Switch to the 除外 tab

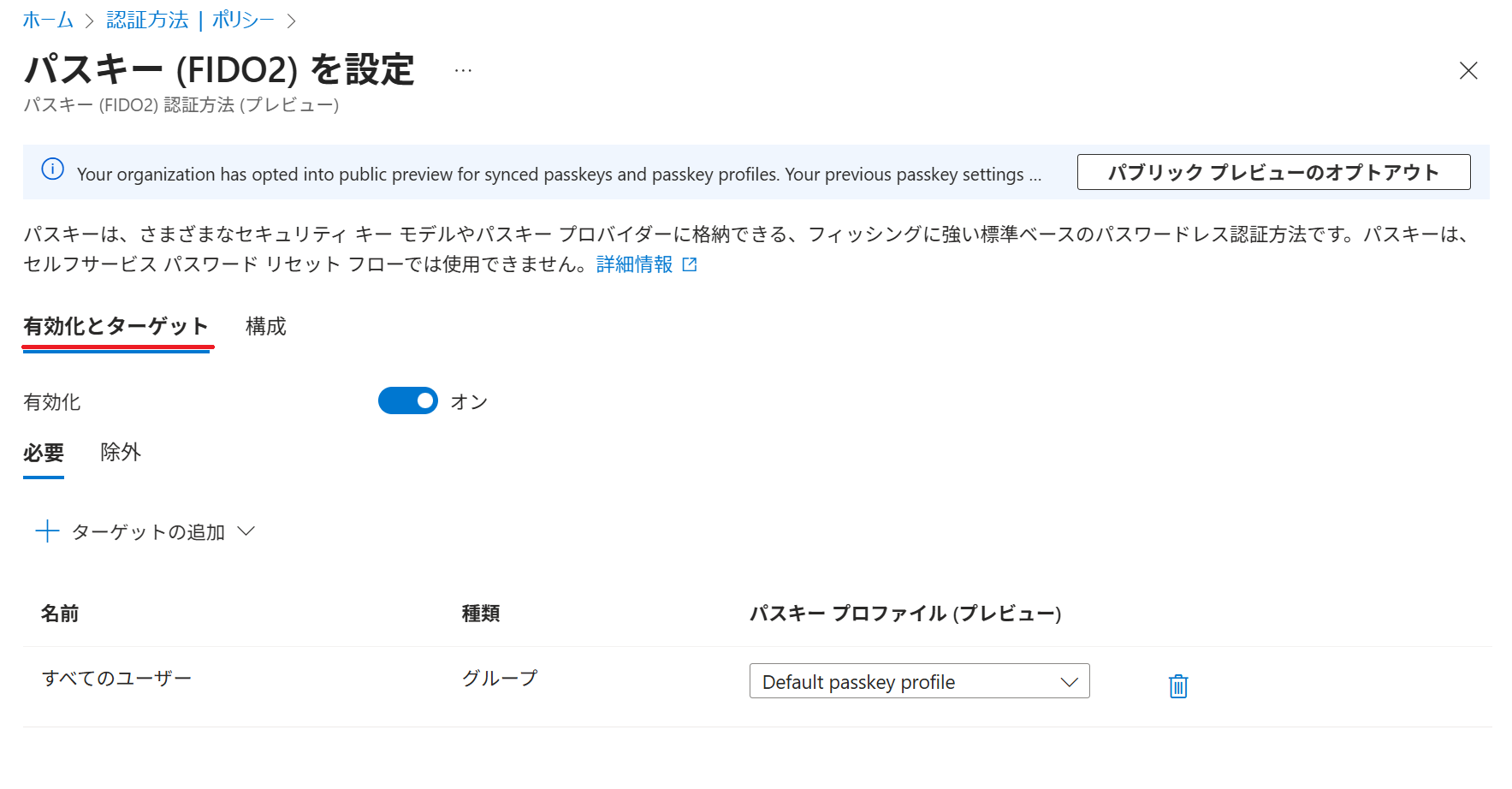tap(121, 452)
